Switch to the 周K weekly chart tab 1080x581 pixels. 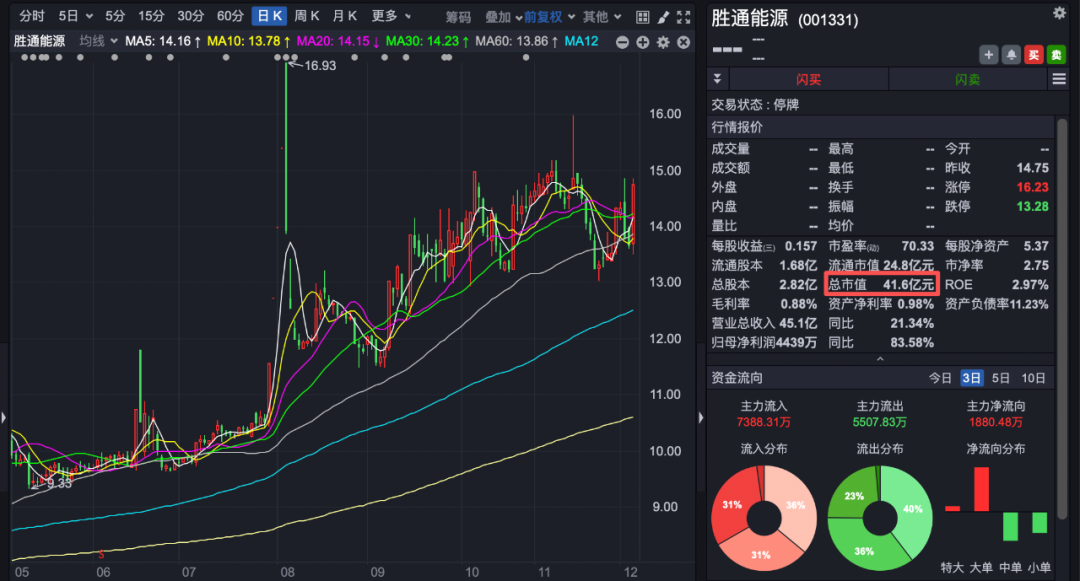click(307, 16)
